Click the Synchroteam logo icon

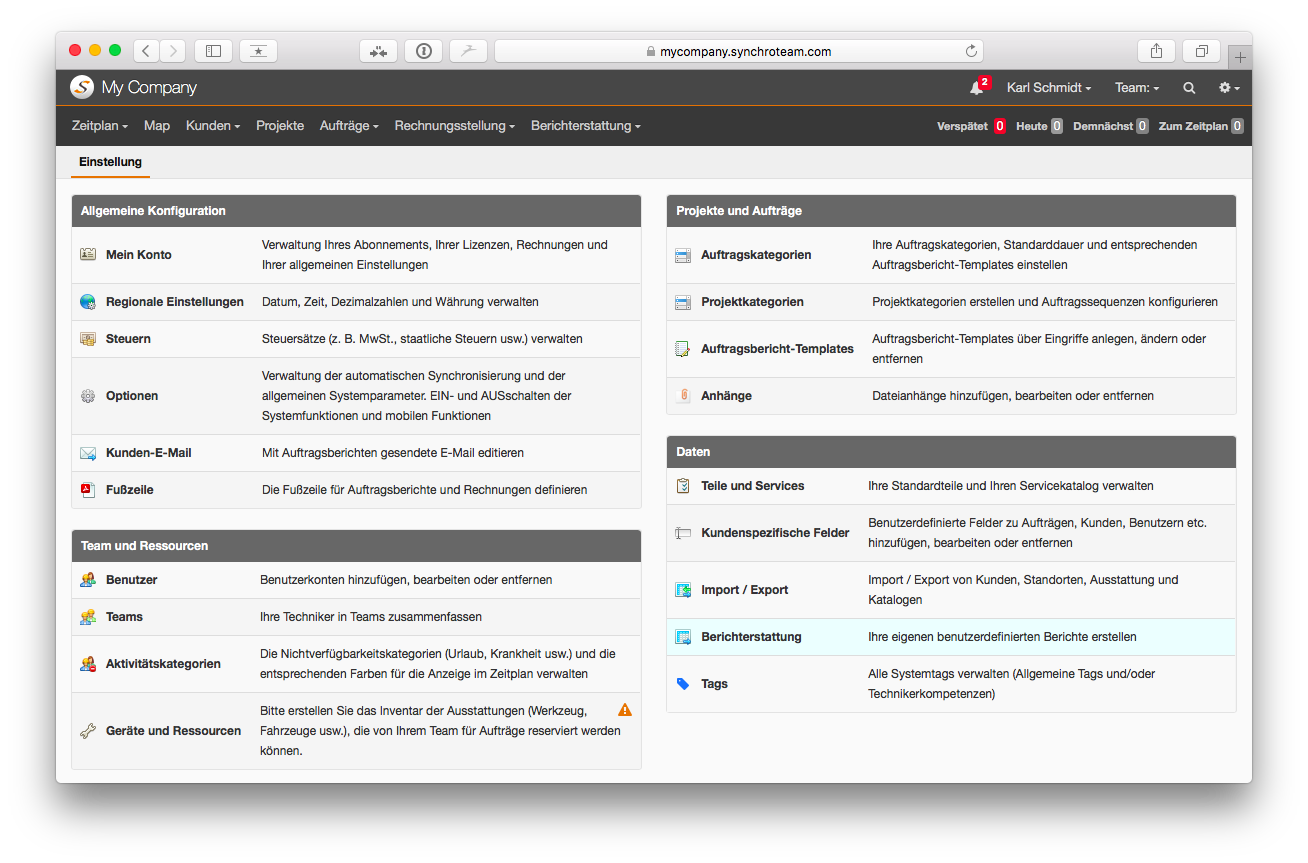(82, 87)
